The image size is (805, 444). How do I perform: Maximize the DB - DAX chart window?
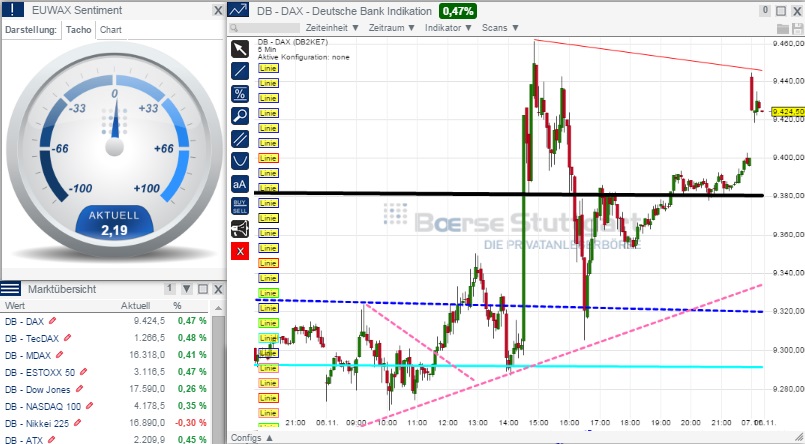781,11
